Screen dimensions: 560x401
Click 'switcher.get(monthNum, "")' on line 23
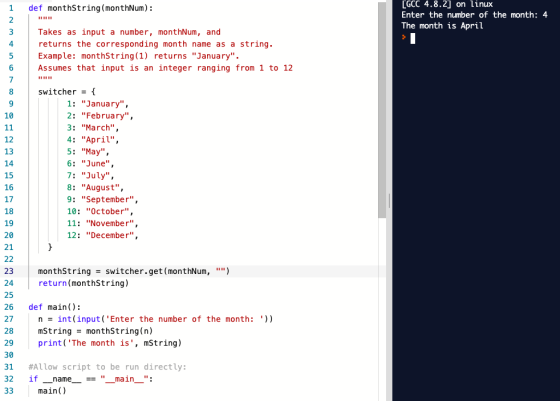click(168, 271)
